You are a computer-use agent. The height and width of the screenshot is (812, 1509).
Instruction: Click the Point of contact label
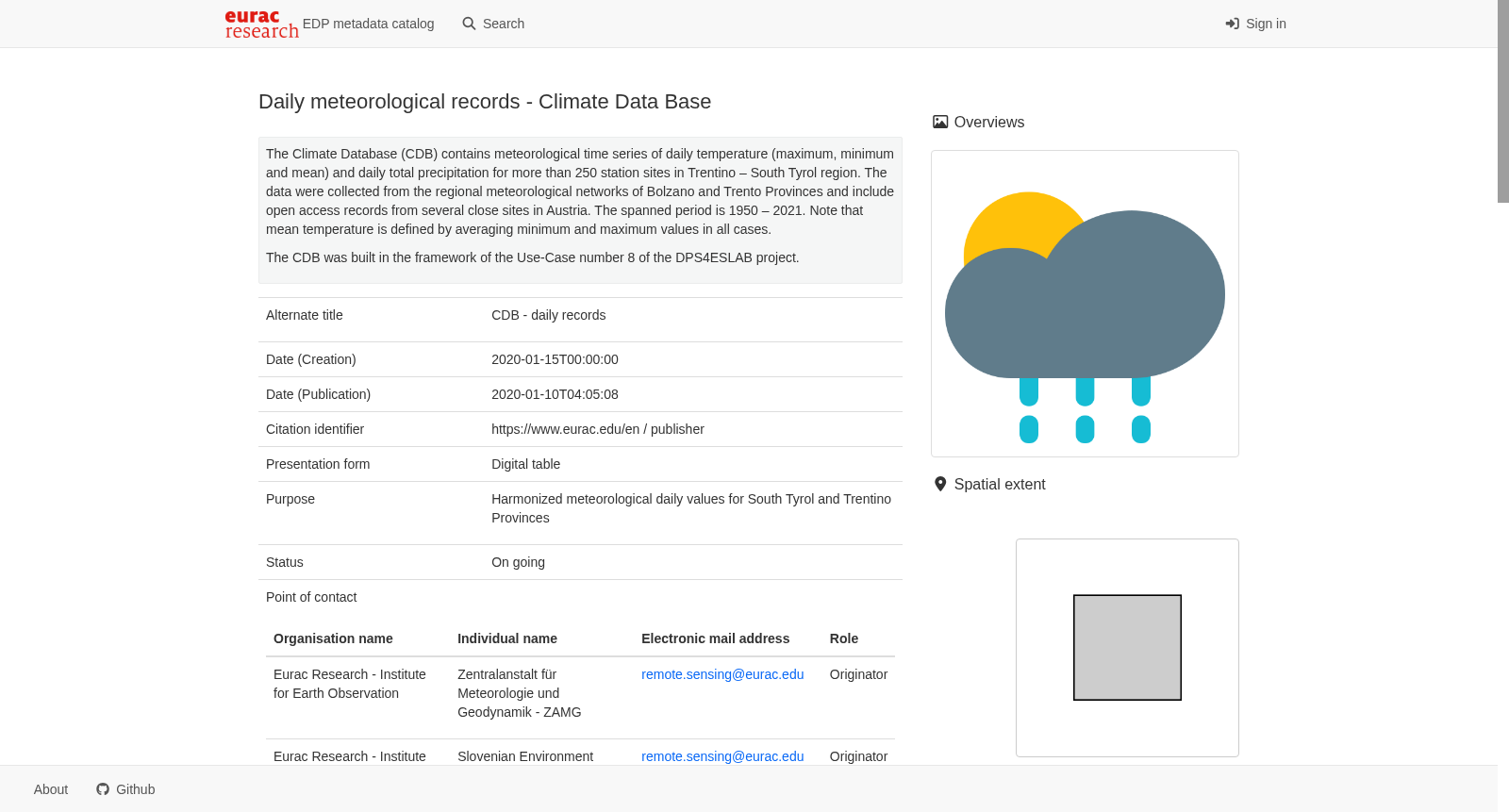click(311, 597)
